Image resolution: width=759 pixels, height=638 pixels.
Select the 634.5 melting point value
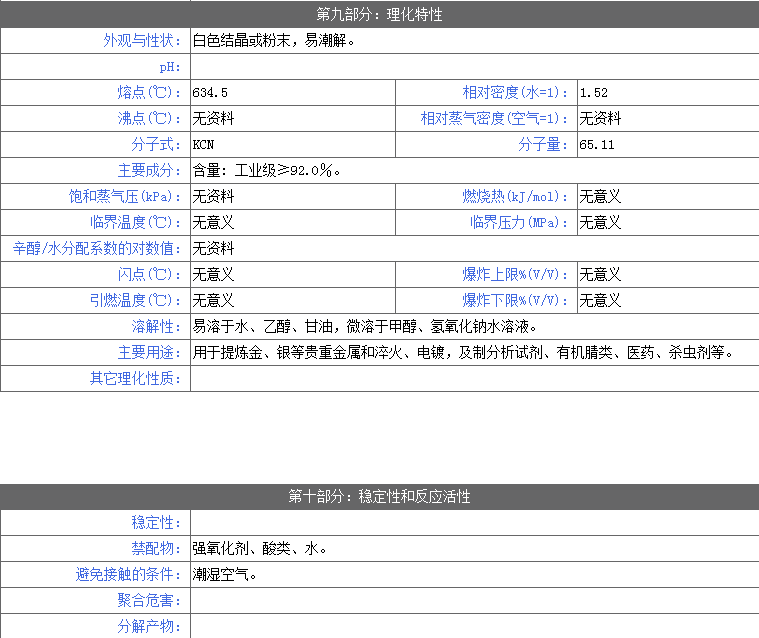(211, 93)
